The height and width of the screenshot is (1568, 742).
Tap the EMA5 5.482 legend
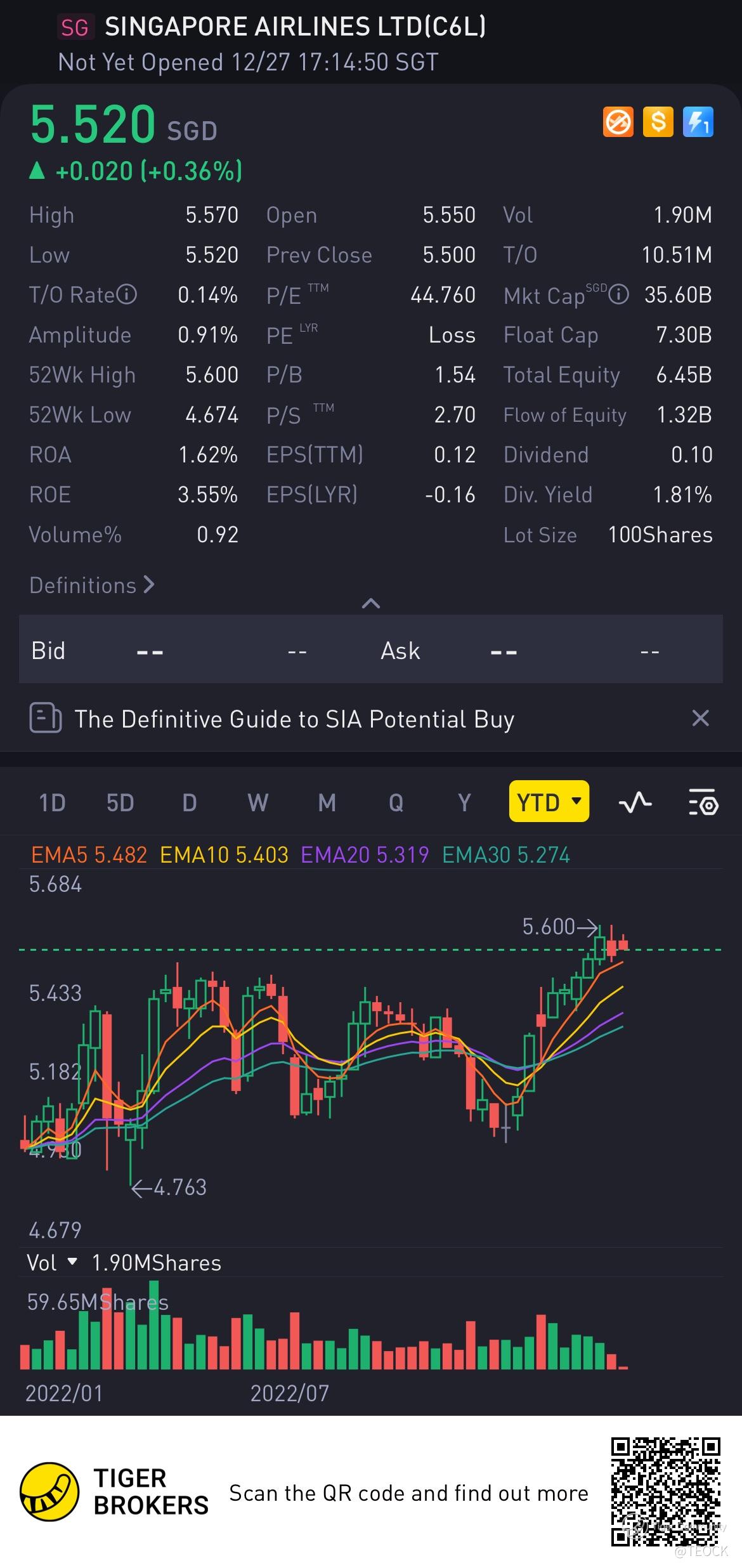click(x=89, y=855)
